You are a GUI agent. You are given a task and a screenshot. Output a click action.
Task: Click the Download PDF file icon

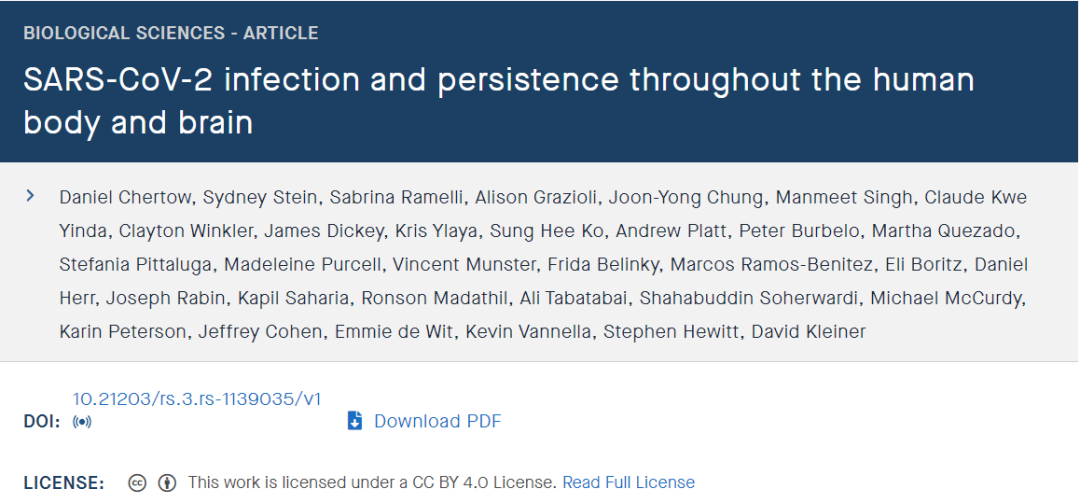pyautogui.click(x=355, y=421)
